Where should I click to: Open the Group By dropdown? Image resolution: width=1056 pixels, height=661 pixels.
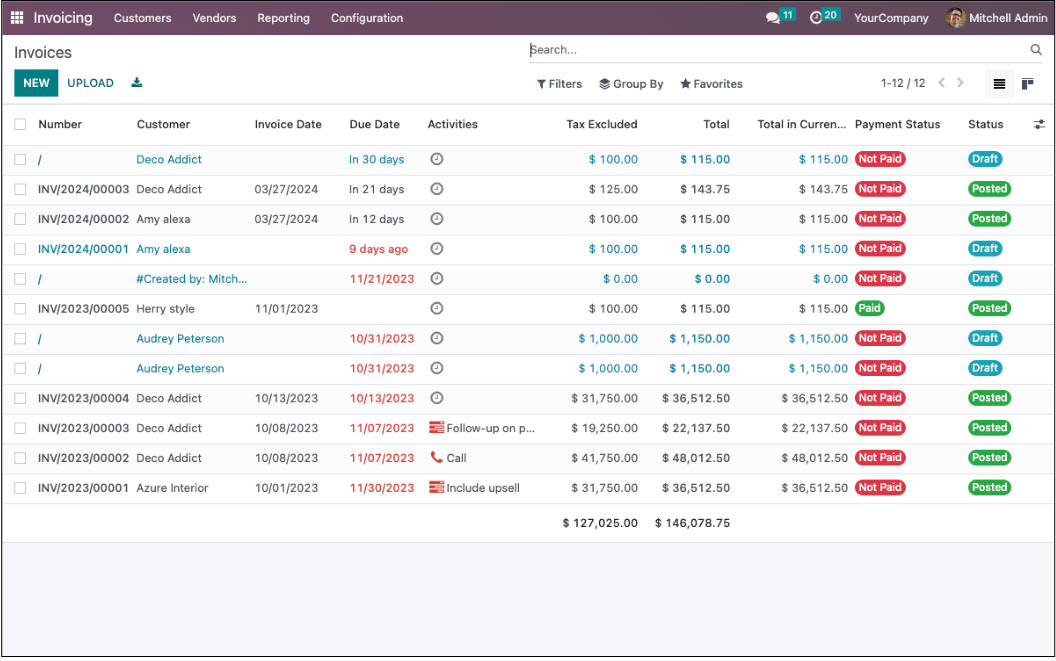[631, 84]
